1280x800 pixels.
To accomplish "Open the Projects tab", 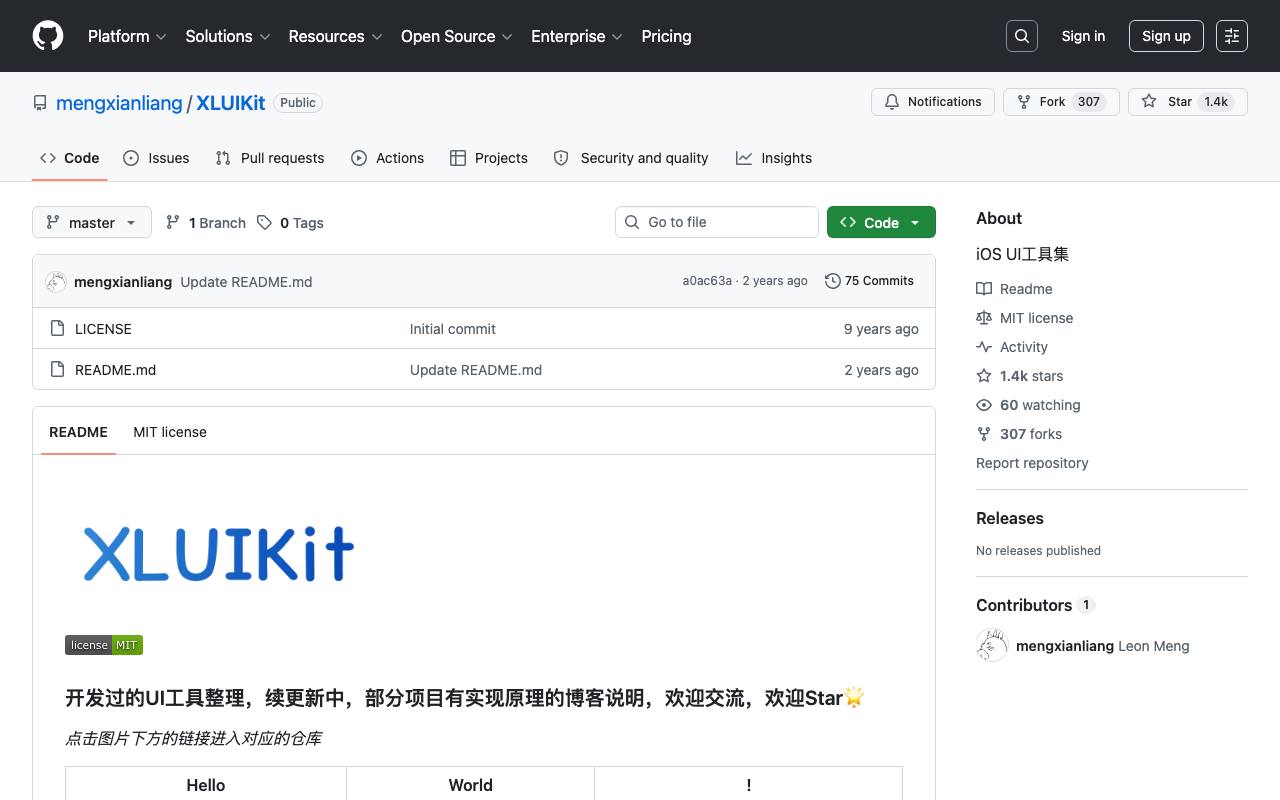I will [x=489, y=158].
